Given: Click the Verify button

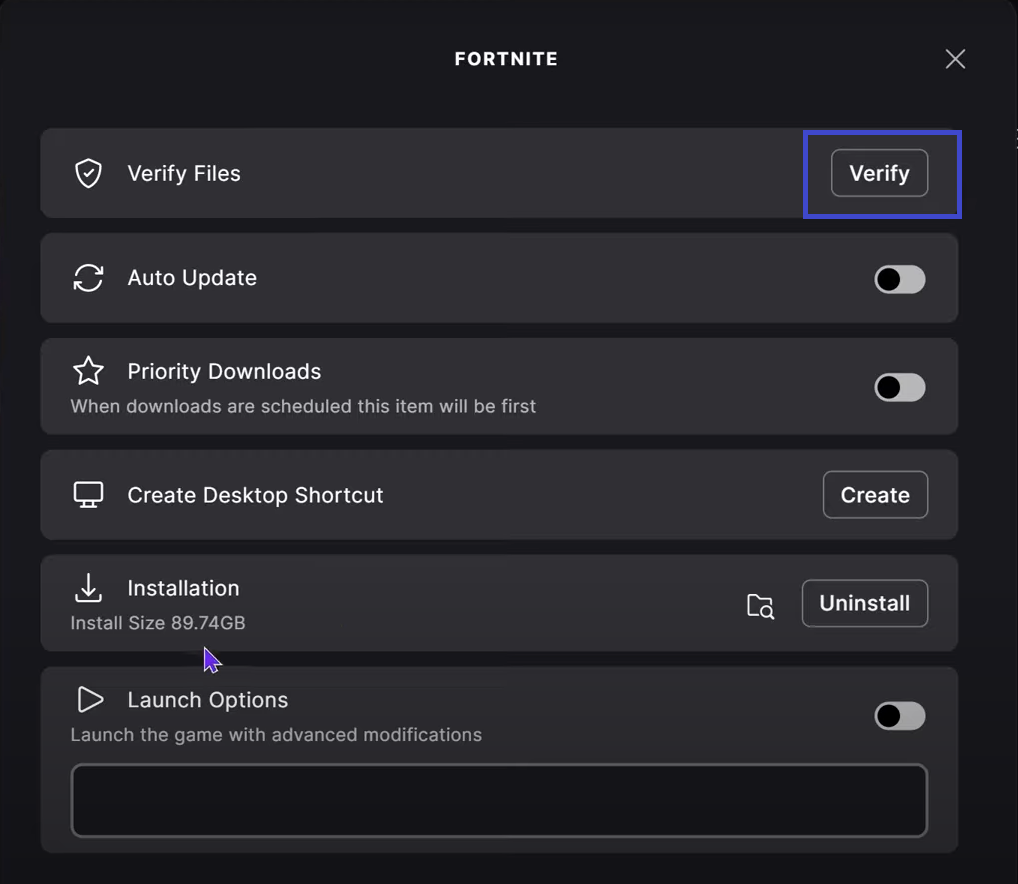Looking at the screenshot, I should [x=879, y=173].
